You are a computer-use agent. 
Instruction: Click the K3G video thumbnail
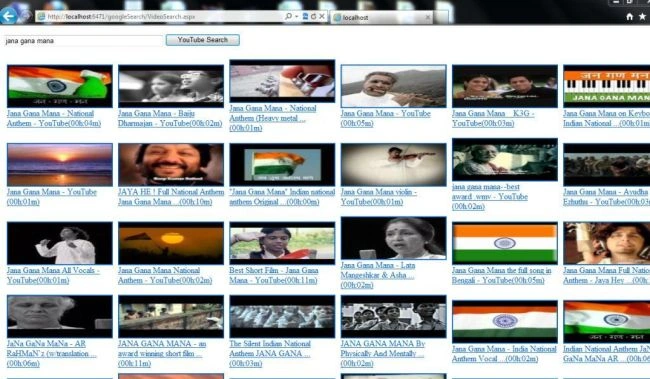(x=505, y=86)
